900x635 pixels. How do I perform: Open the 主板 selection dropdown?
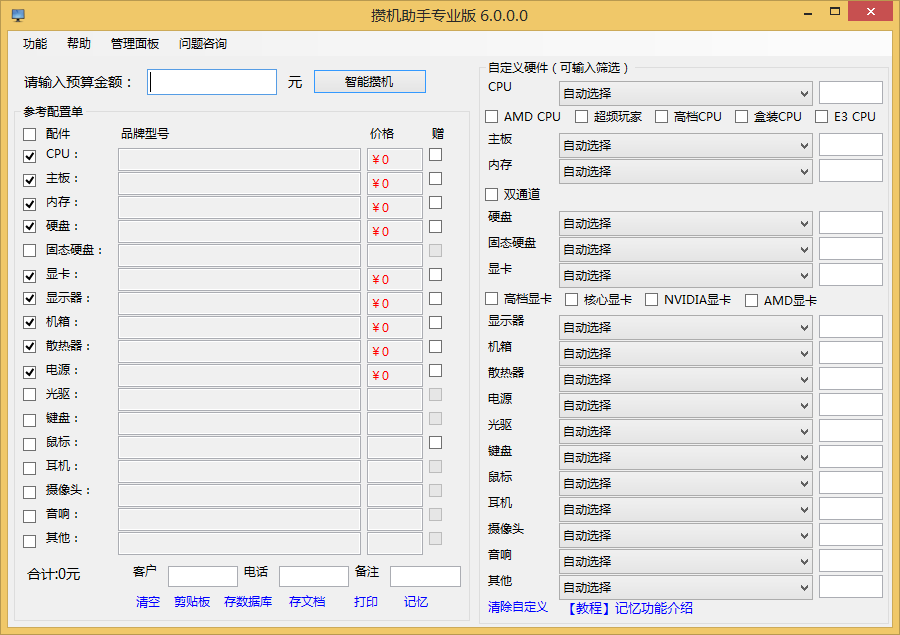[x=686, y=146]
